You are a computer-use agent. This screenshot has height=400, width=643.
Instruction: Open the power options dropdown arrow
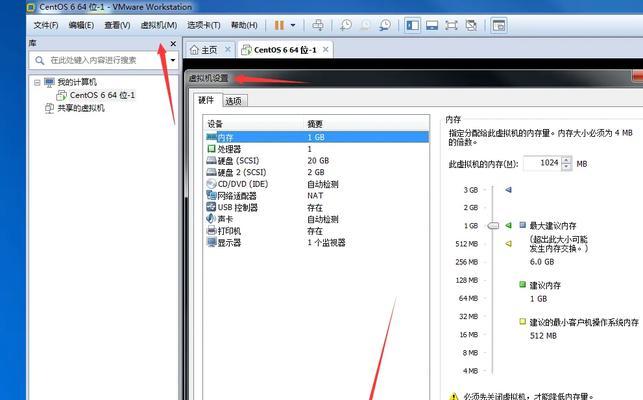click(293, 25)
